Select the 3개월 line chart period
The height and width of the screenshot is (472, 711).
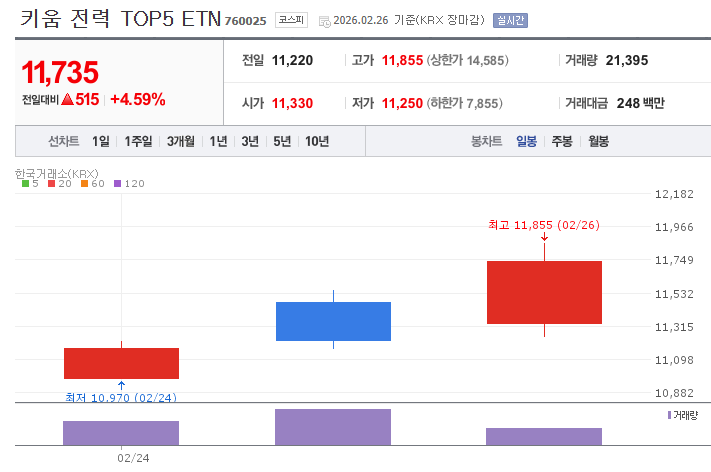tap(180, 141)
